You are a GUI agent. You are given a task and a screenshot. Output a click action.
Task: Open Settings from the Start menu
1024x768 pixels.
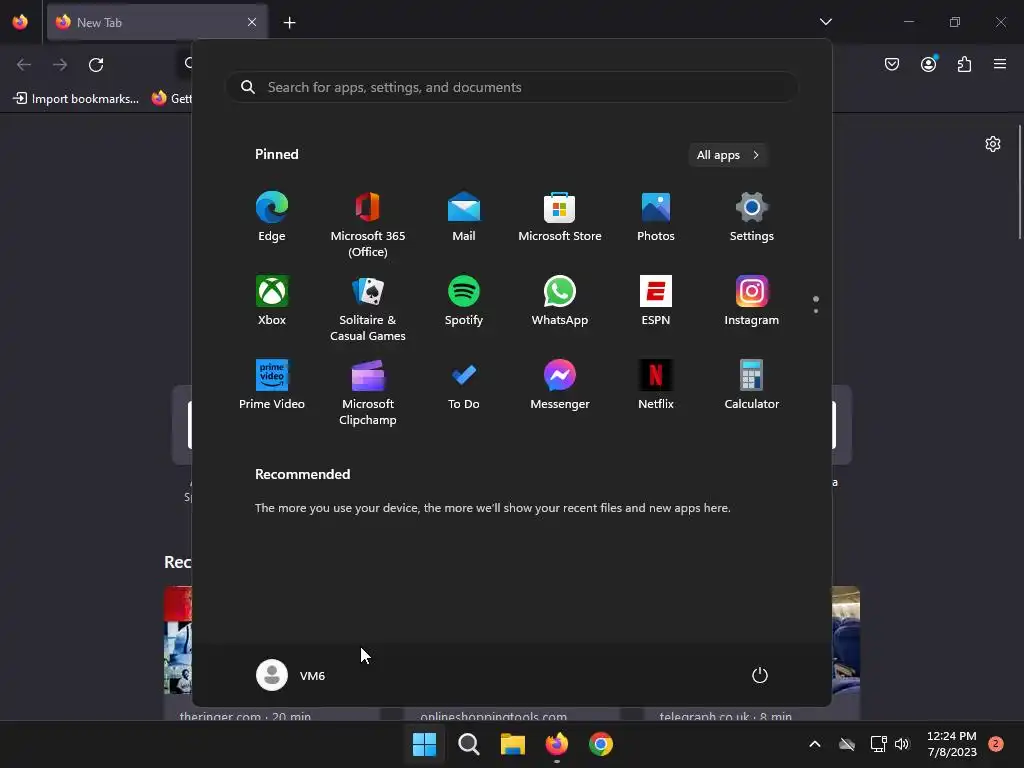click(x=752, y=217)
